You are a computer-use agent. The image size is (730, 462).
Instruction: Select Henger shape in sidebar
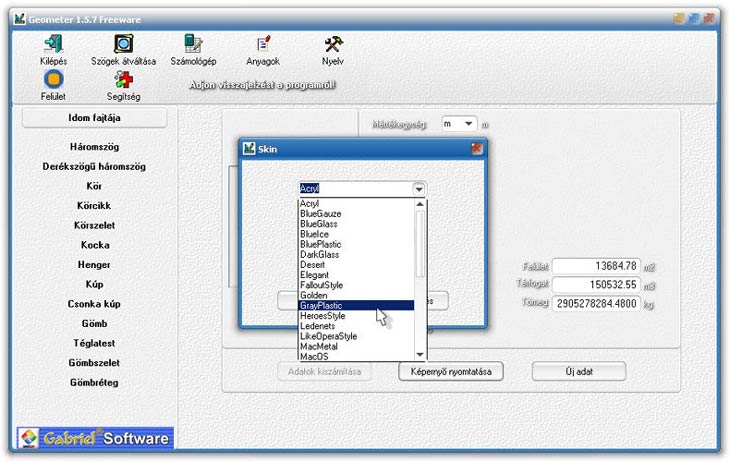tap(94, 265)
